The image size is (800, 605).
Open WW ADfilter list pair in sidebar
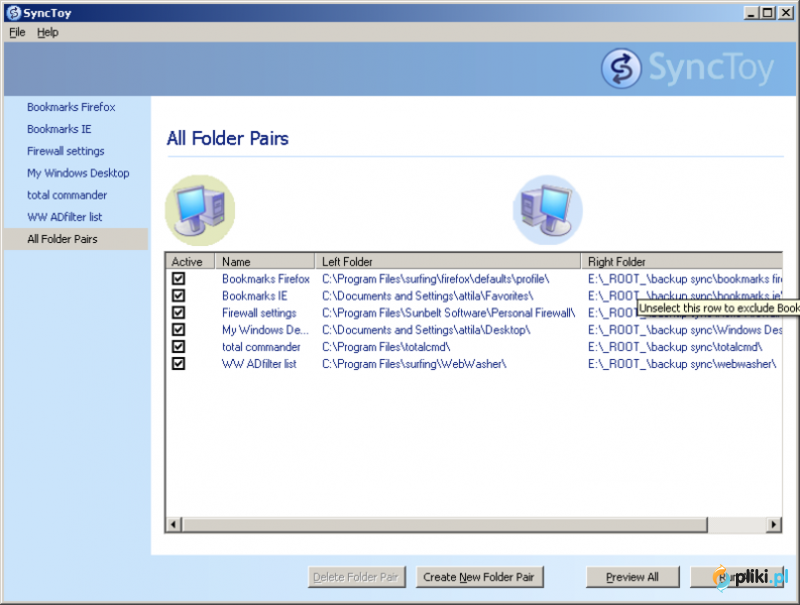tap(64, 217)
